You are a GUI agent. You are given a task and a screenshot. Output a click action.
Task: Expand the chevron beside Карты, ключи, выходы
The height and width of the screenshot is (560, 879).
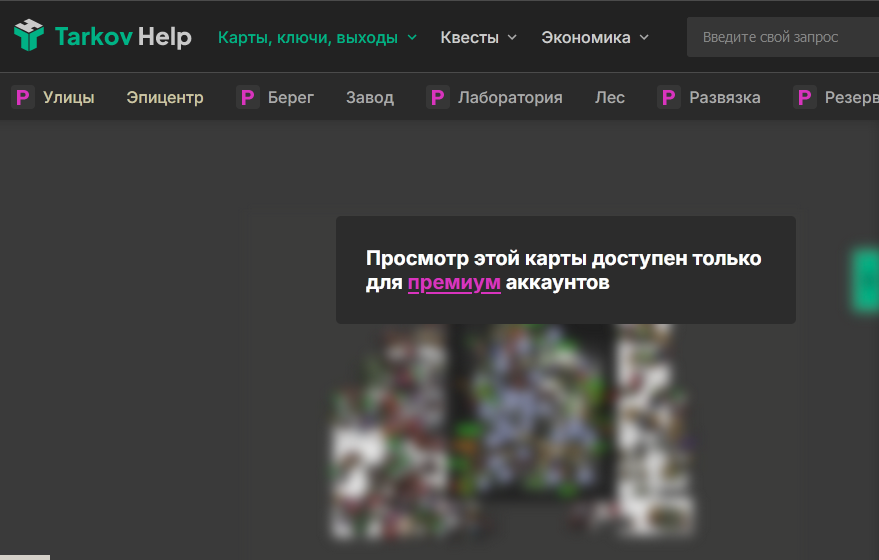[412, 38]
